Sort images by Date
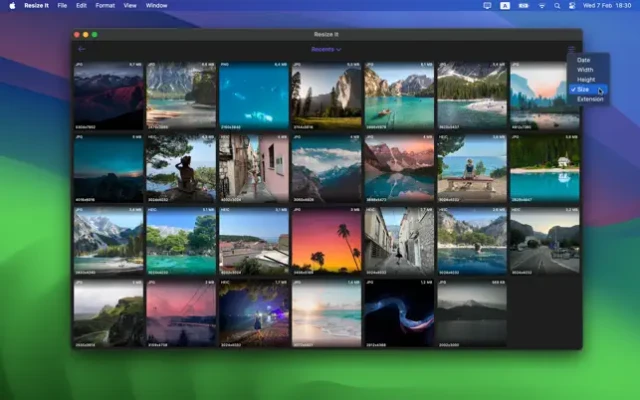 pos(583,60)
